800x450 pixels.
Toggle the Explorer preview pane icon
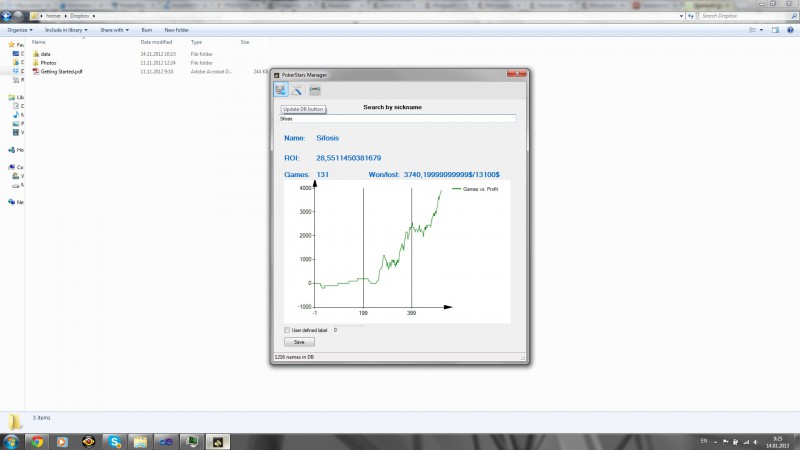[x=776, y=30]
